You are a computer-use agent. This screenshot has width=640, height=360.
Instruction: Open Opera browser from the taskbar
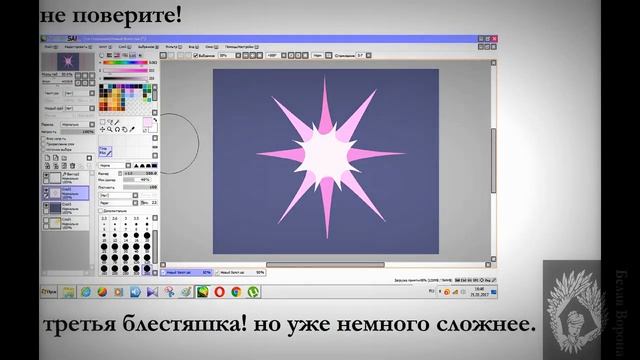(x=220, y=292)
